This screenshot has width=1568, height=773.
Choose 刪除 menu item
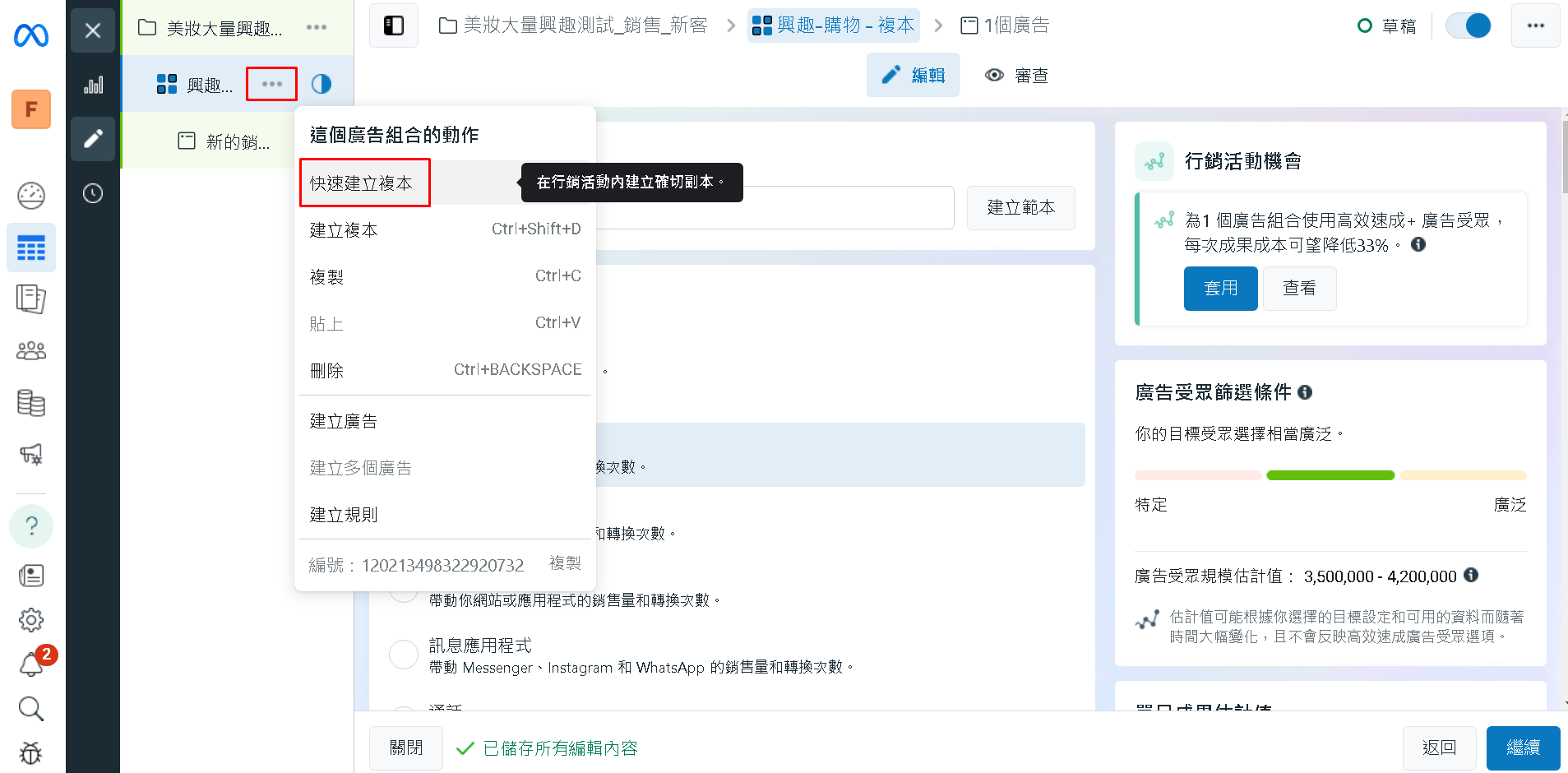pos(445,370)
